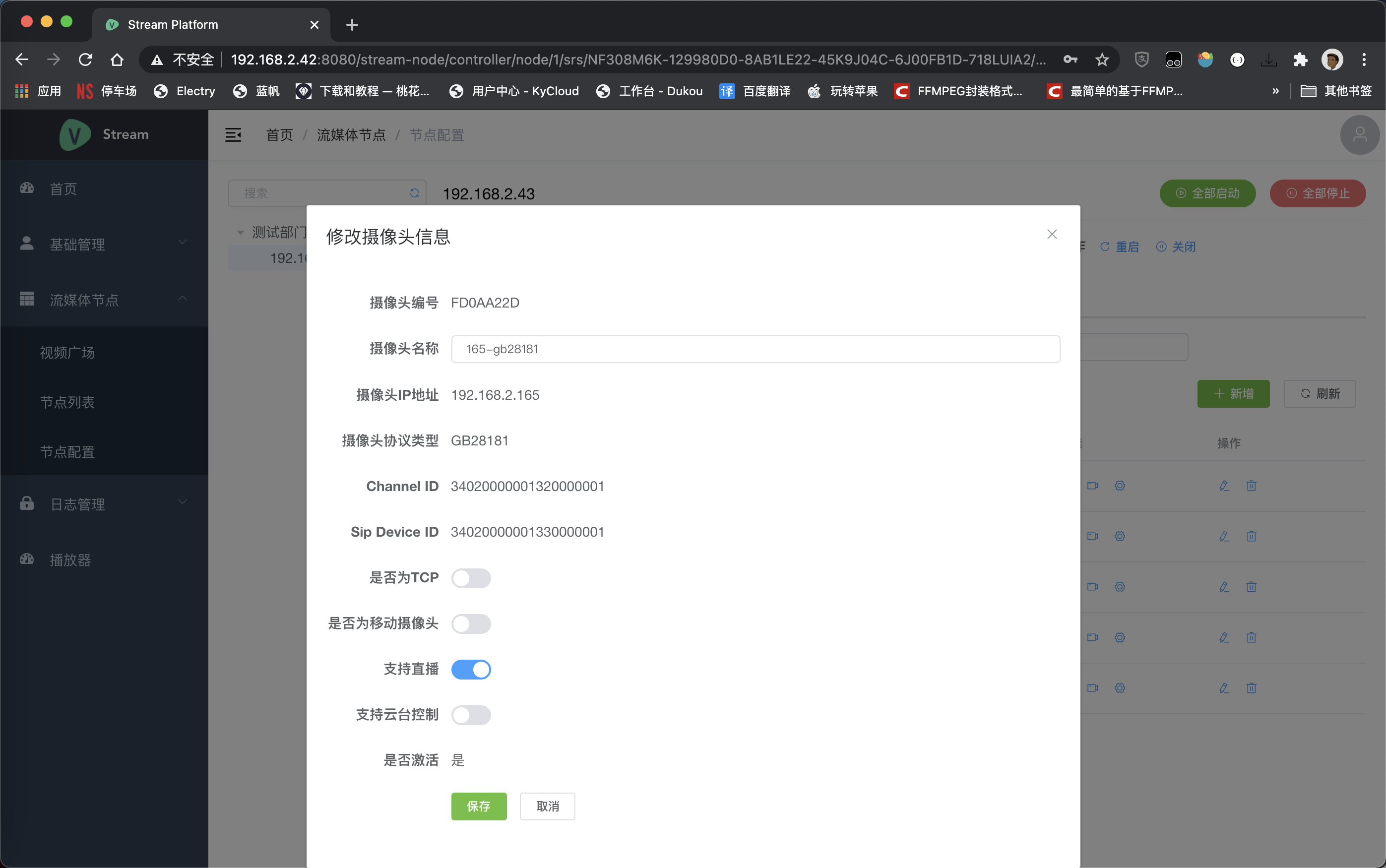Click the edit pencil icon in first table row
Image resolution: width=1386 pixels, height=868 pixels.
pos(1223,486)
